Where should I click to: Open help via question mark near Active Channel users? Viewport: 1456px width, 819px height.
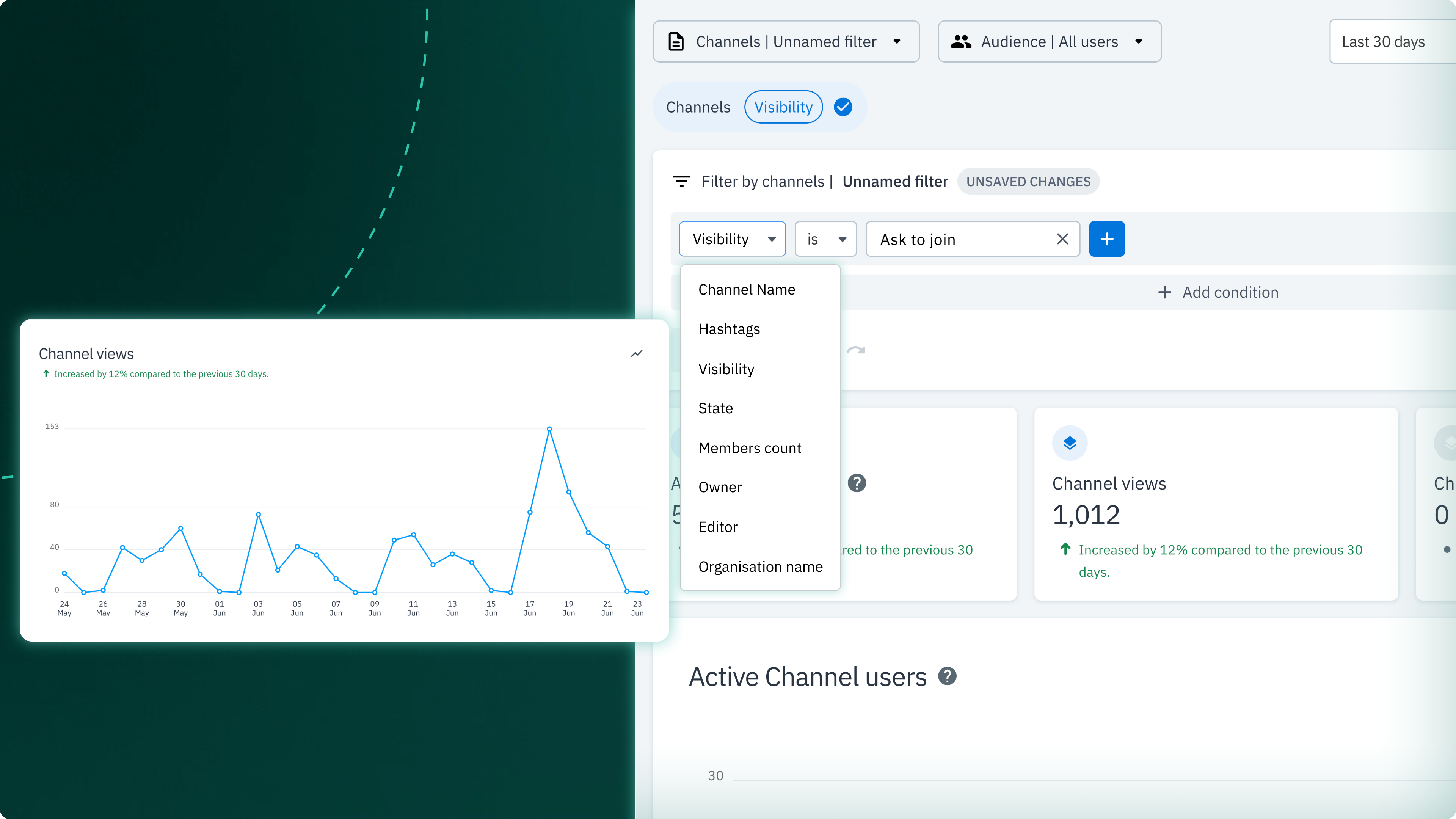tap(947, 676)
